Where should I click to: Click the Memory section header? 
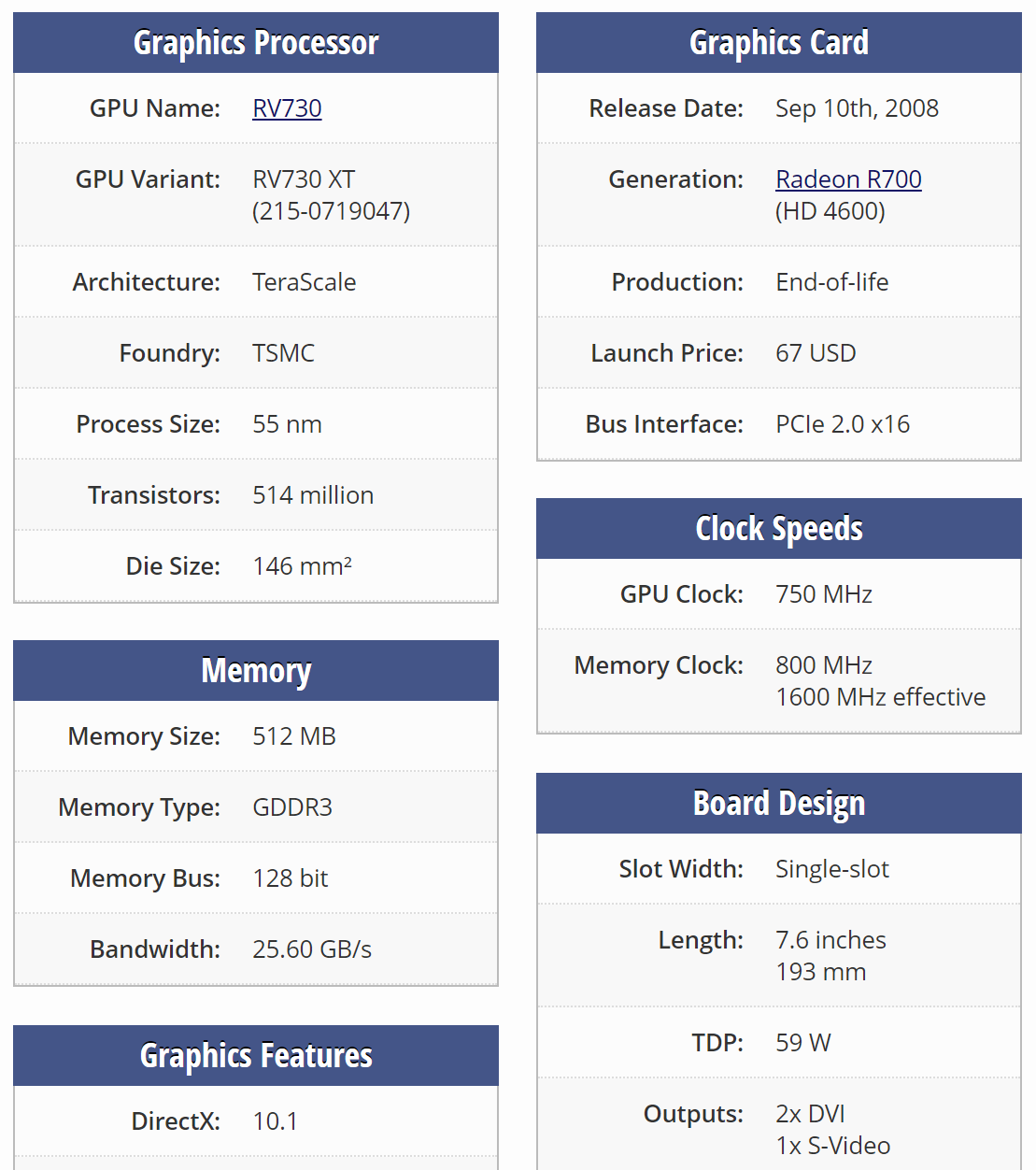pos(256,671)
